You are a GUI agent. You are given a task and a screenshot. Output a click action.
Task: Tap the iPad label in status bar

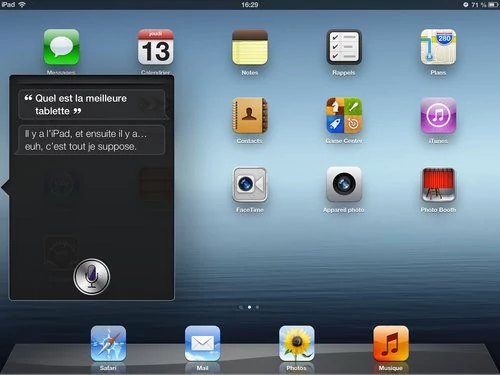[x=8, y=4]
